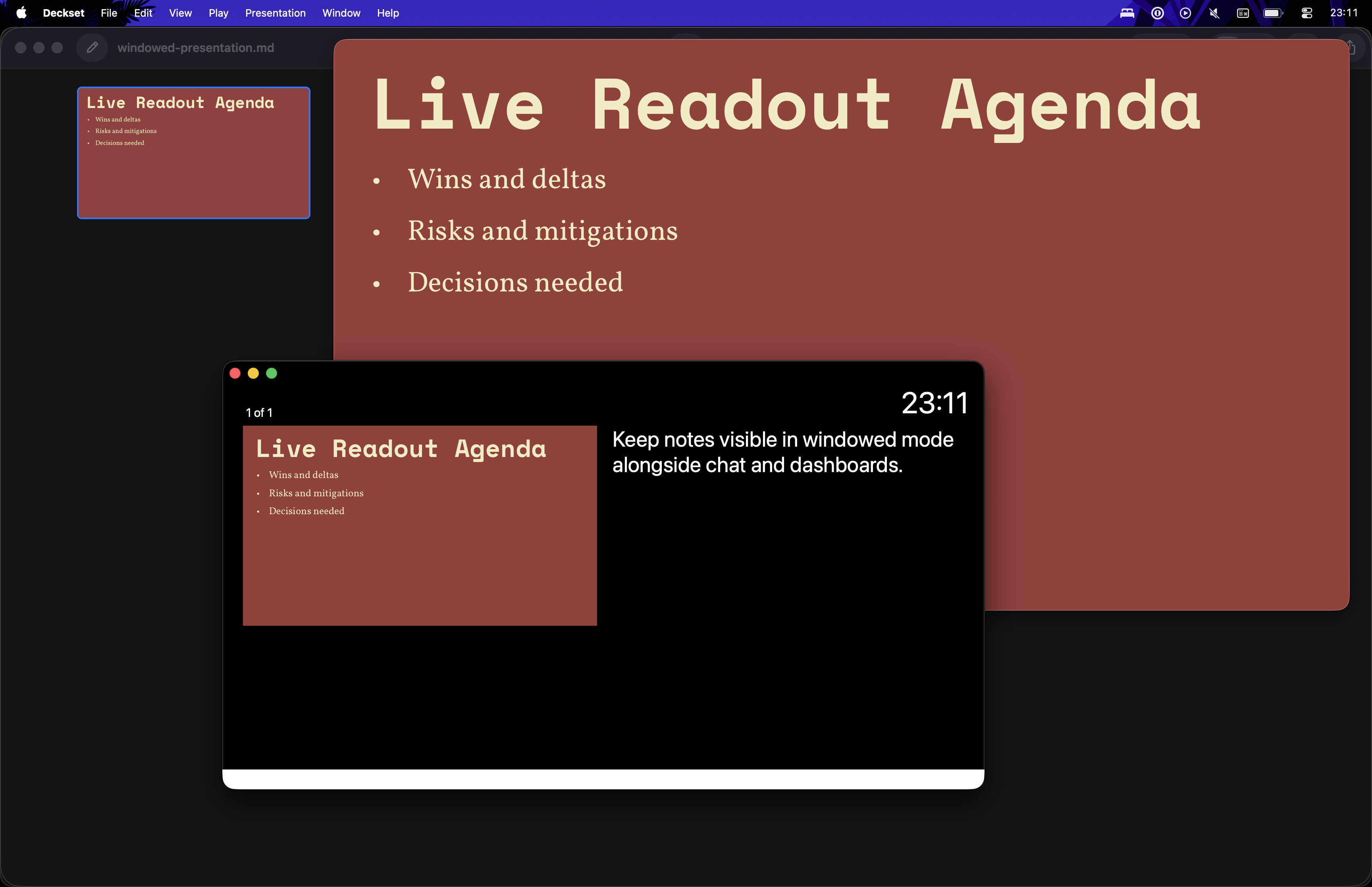Click the keyboard shortcuts menu bar icon
Viewport: 1372px width, 887px height.
click(x=1243, y=13)
